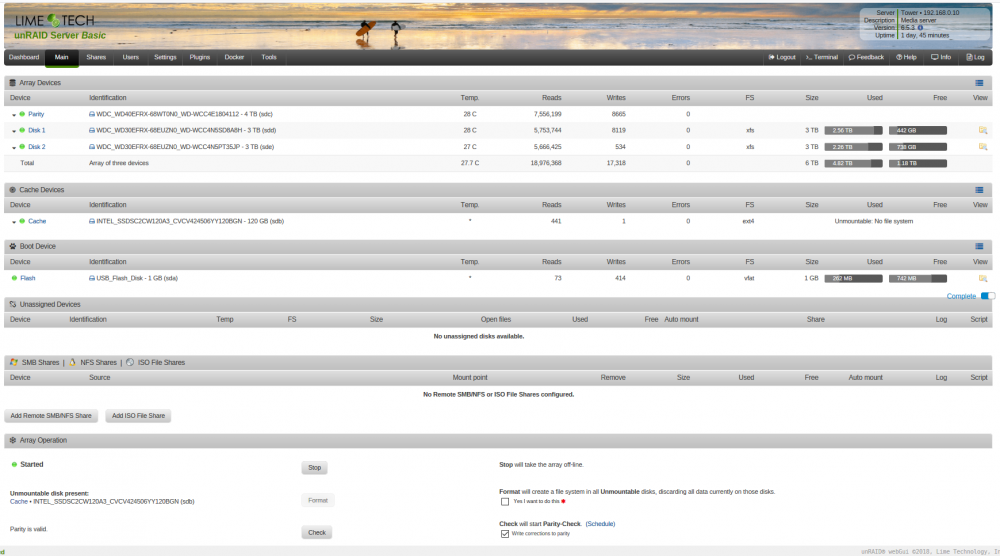Click the Cache SSD identification drive icon
This screenshot has height=556, width=1000.
pos(92,221)
